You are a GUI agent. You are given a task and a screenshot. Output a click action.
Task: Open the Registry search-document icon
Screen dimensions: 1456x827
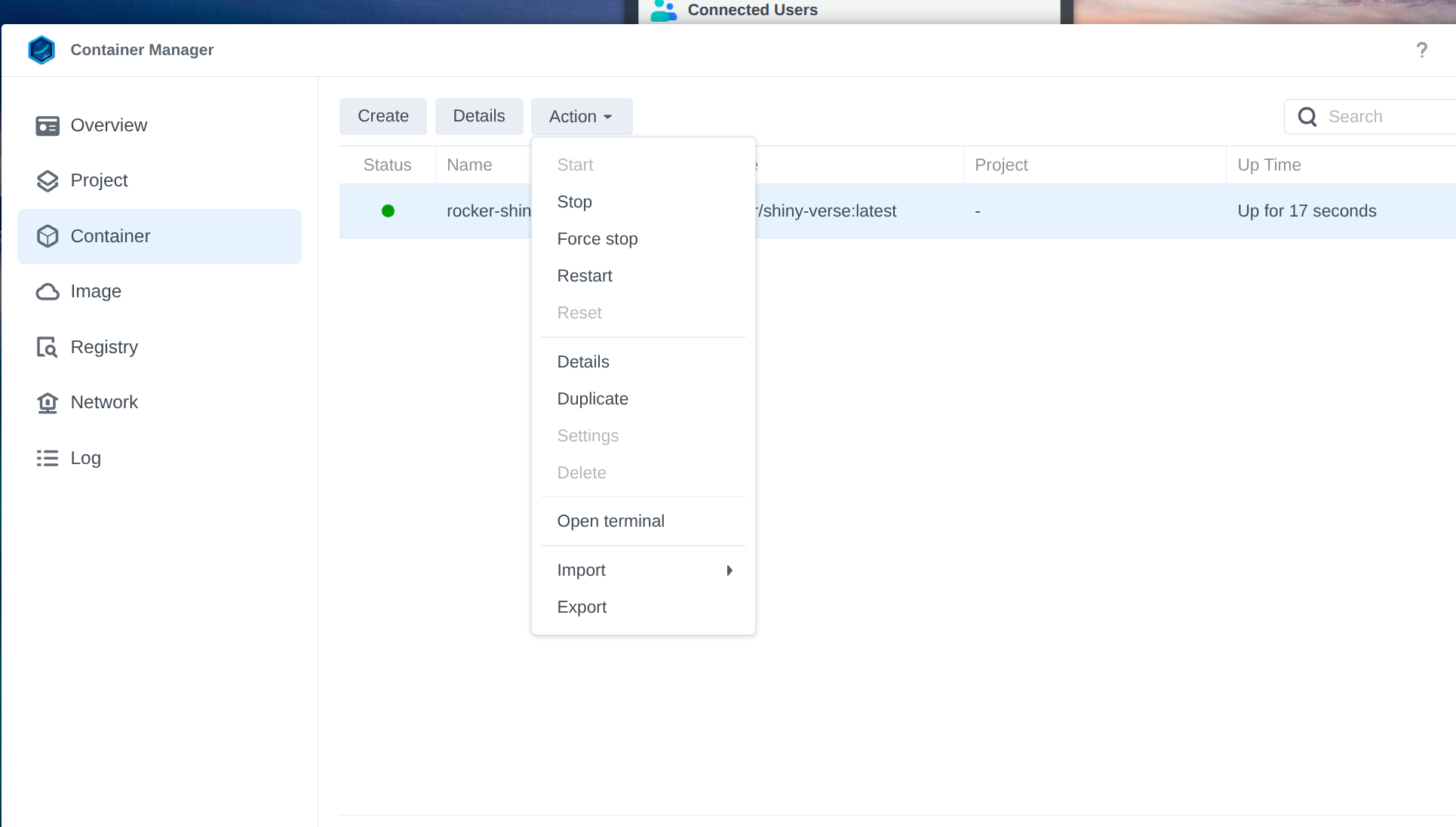pos(48,347)
